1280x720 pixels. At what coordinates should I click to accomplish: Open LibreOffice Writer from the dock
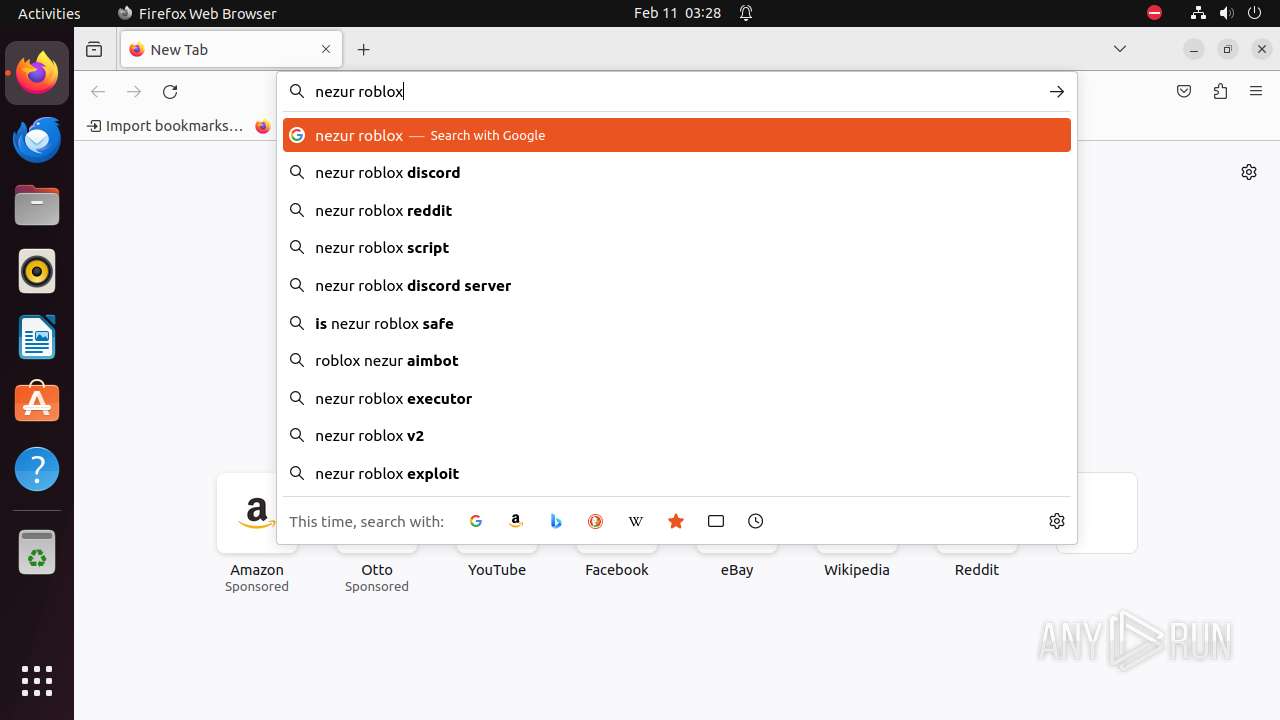[37, 337]
